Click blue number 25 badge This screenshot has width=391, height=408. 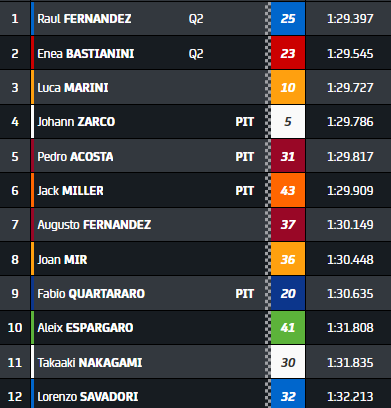coord(288,19)
